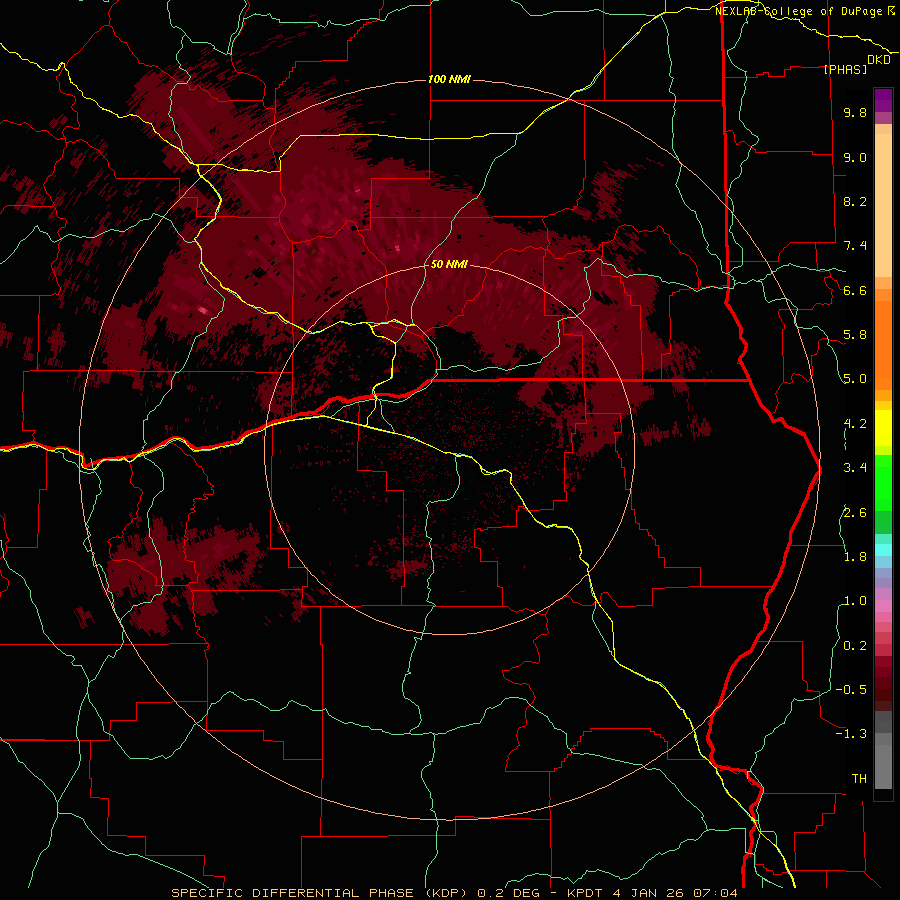This screenshot has width=900, height=900.
Task: Click the 9.0 value on the color scale
Action: (855, 157)
